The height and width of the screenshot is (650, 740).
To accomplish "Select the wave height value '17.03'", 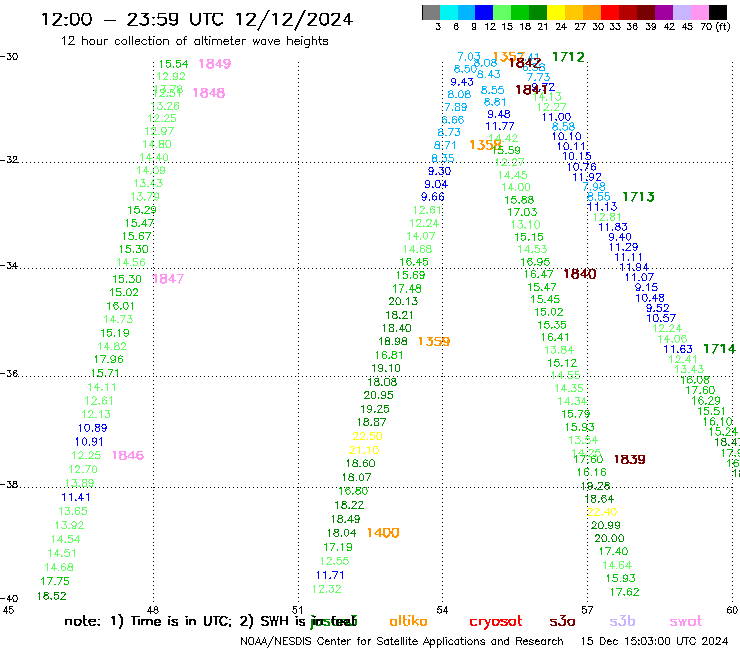I will [x=522, y=212].
